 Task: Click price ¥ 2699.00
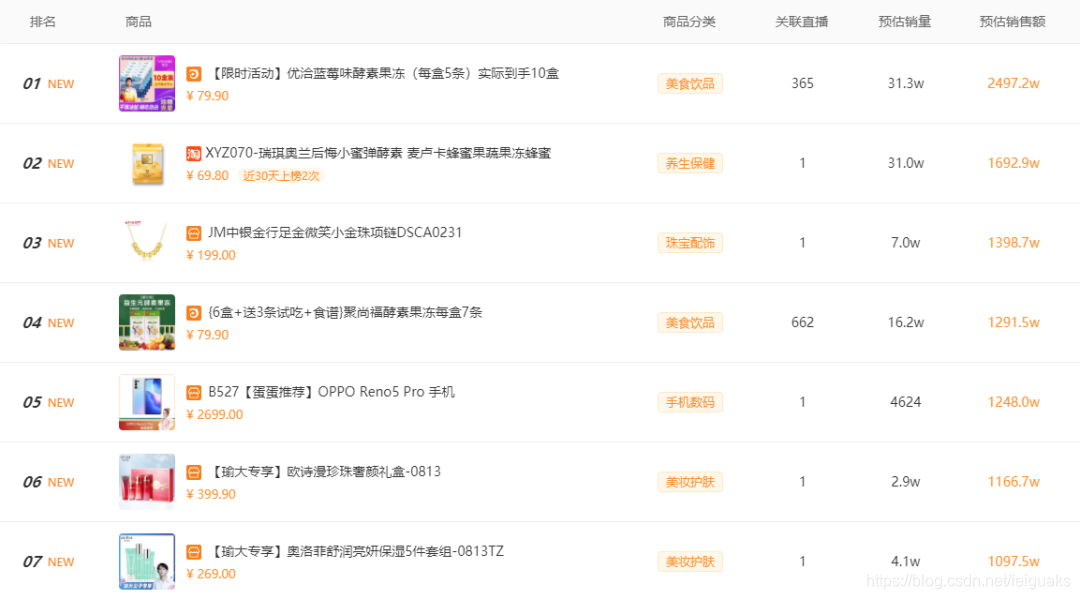(x=215, y=415)
